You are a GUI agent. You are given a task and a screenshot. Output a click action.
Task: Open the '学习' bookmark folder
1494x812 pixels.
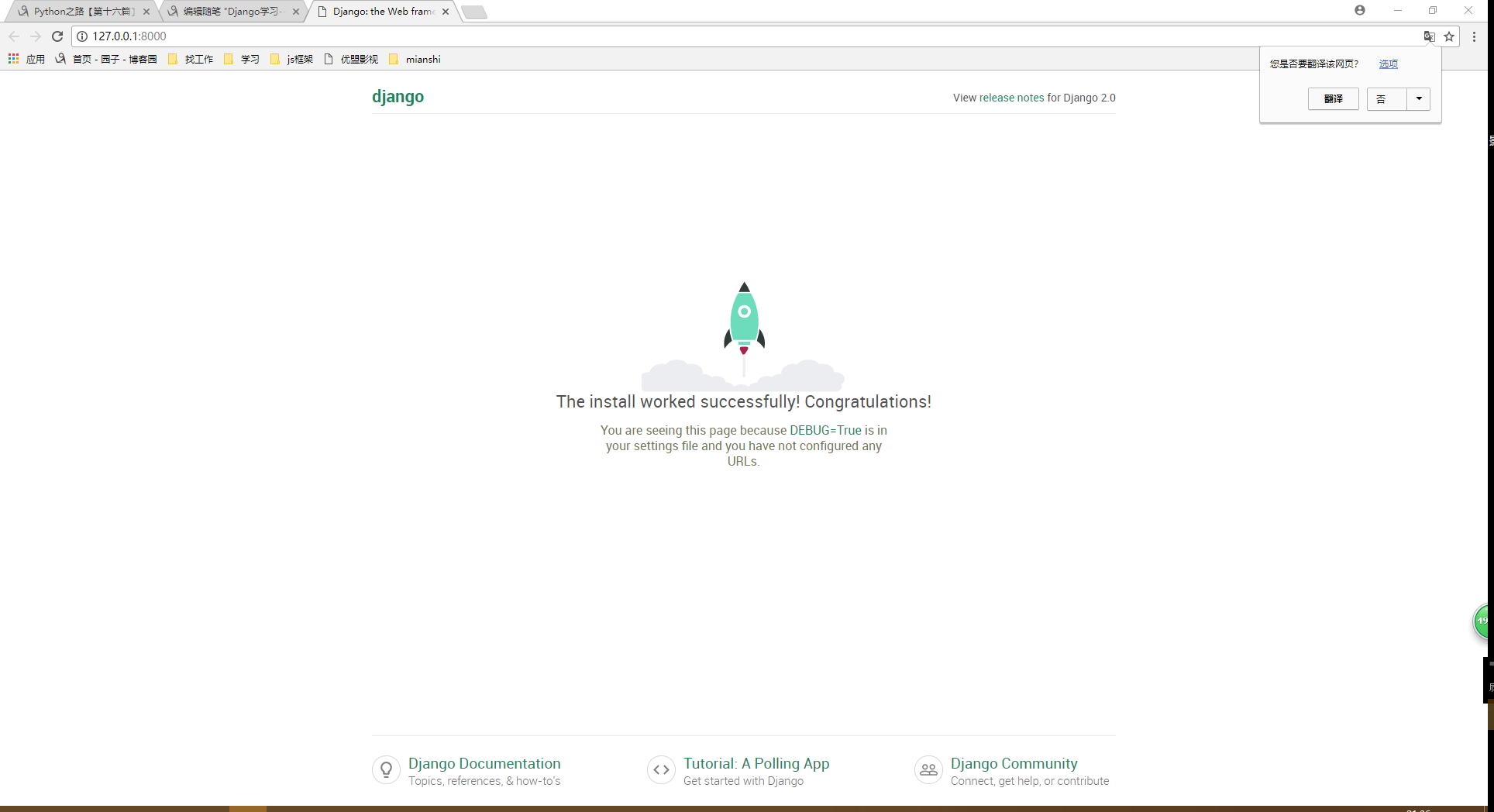242,59
